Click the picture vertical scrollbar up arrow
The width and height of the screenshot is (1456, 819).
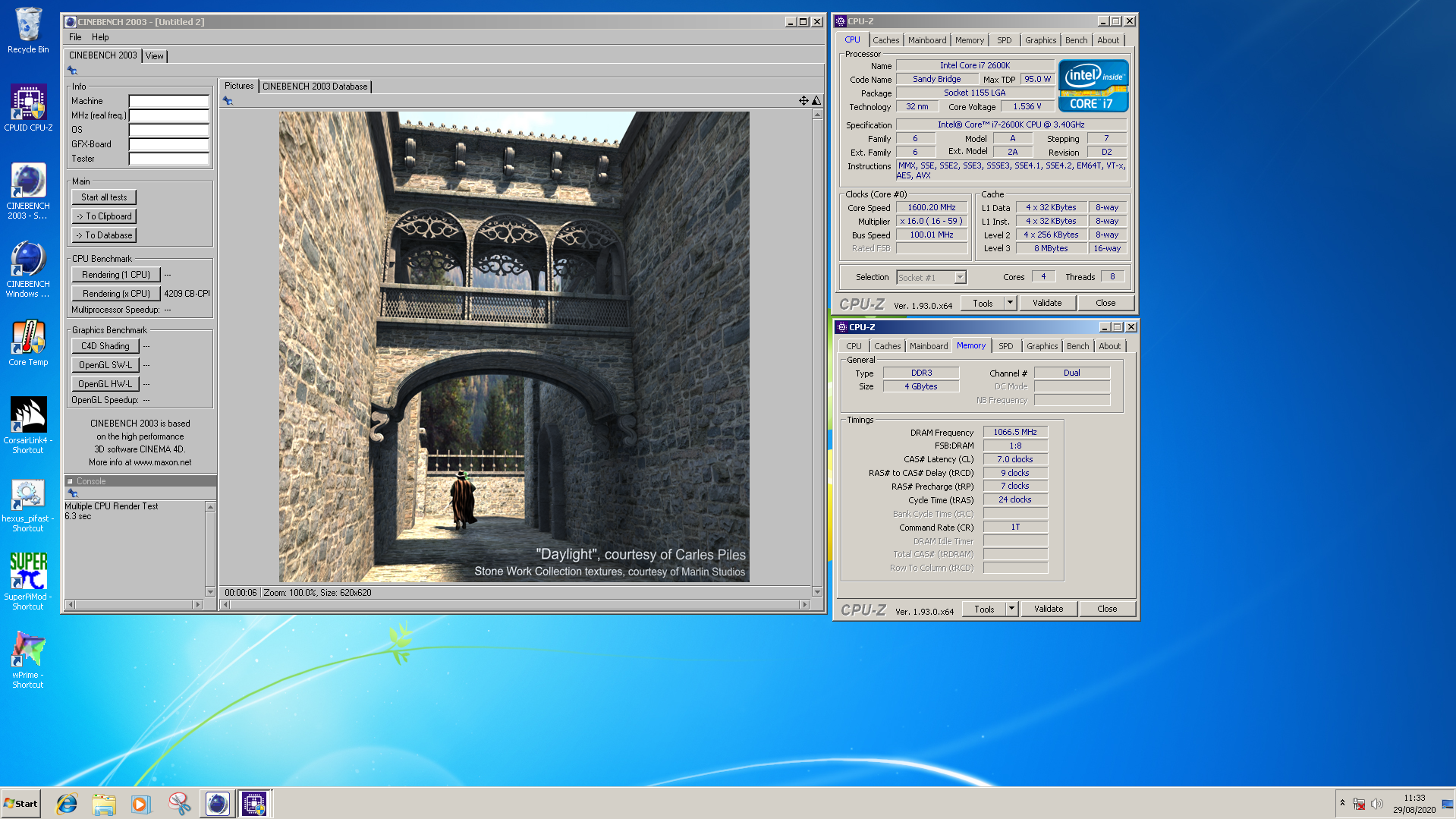817,115
